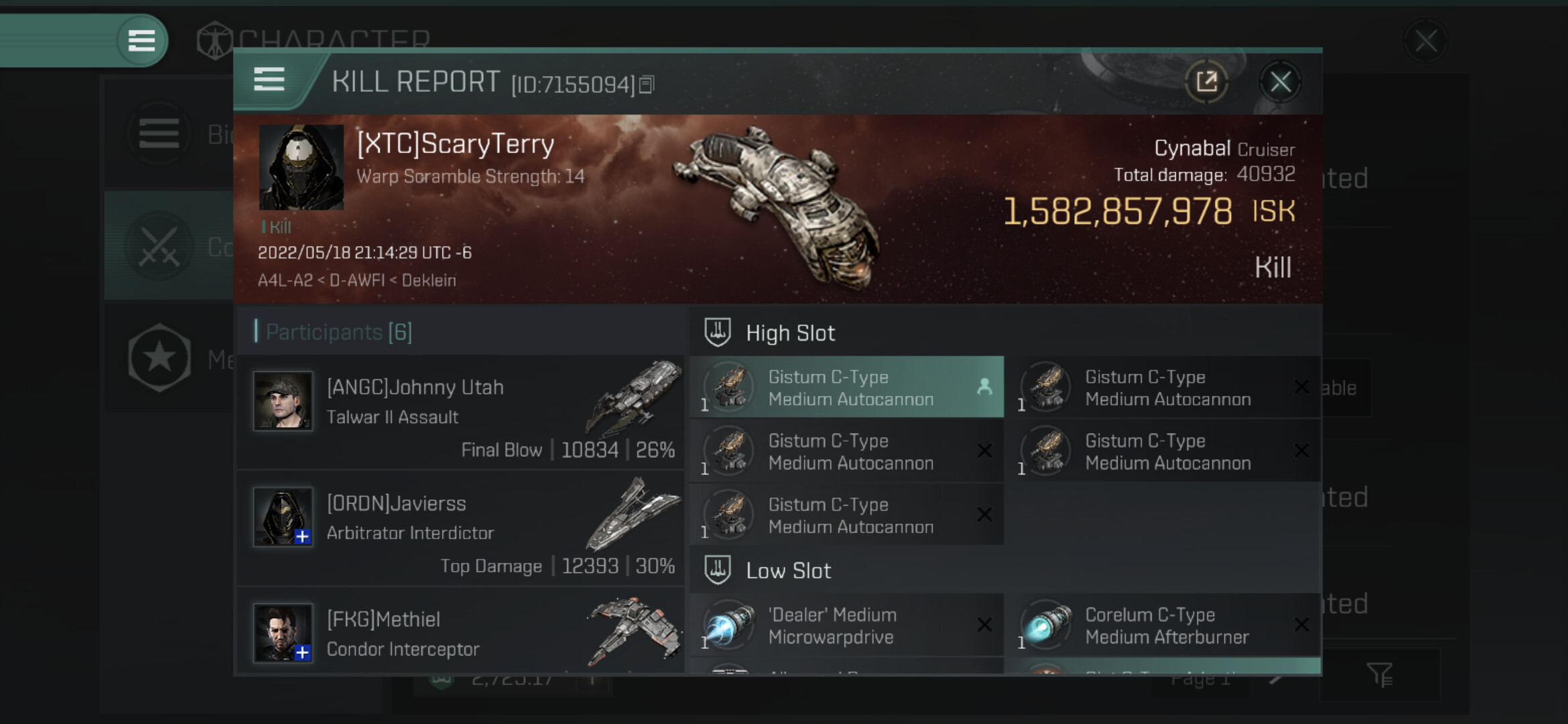1568x724 pixels.
Task: Open the main menu at top left
Action: coord(141,40)
